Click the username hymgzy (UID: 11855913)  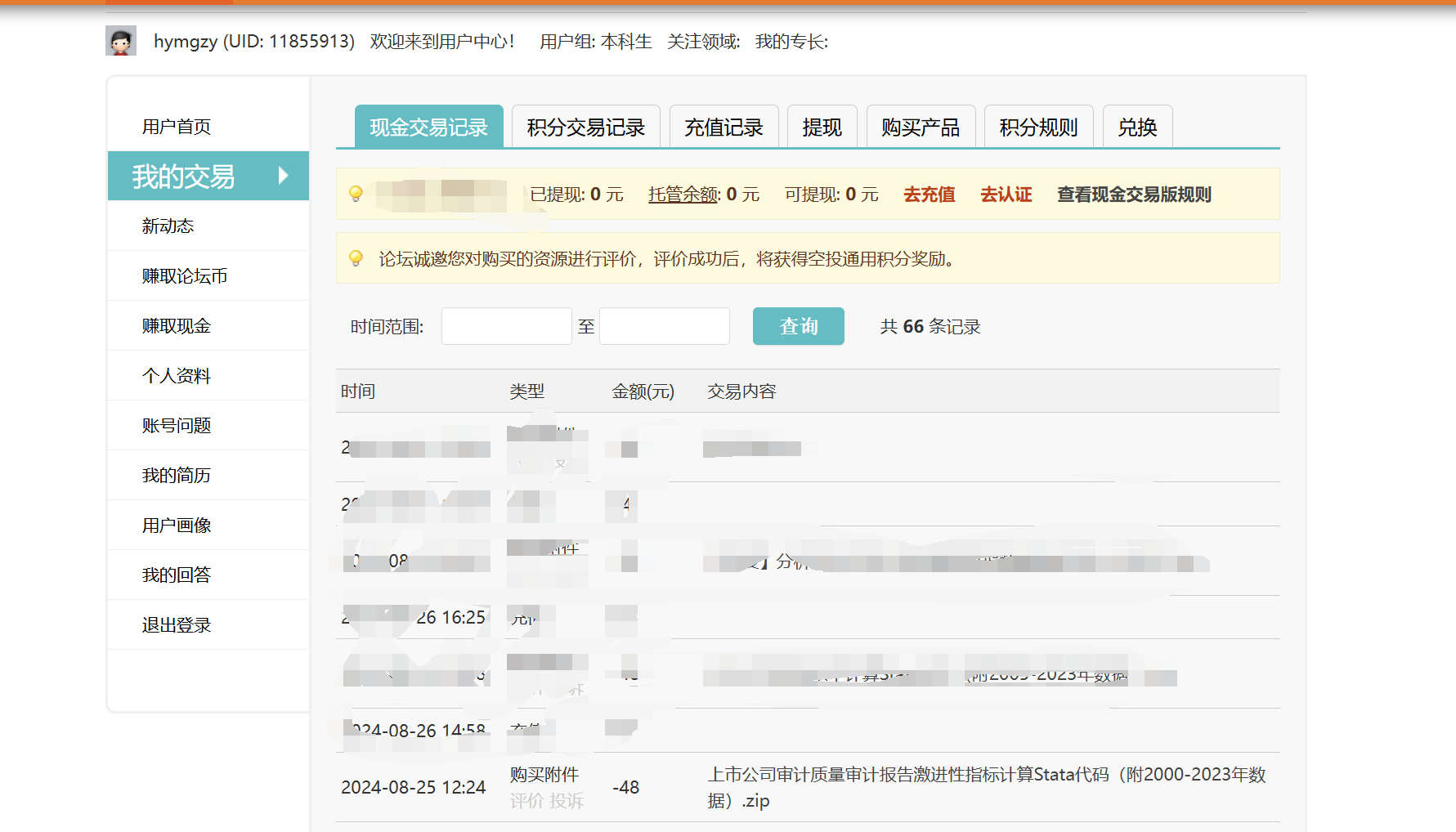click(254, 41)
